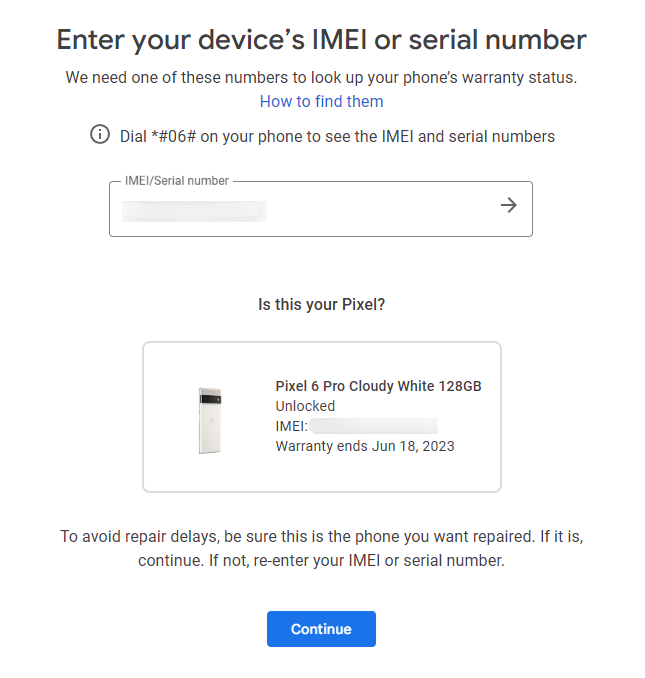Click the "Unlocked" carrier status text
645x678 pixels.
tap(305, 406)
